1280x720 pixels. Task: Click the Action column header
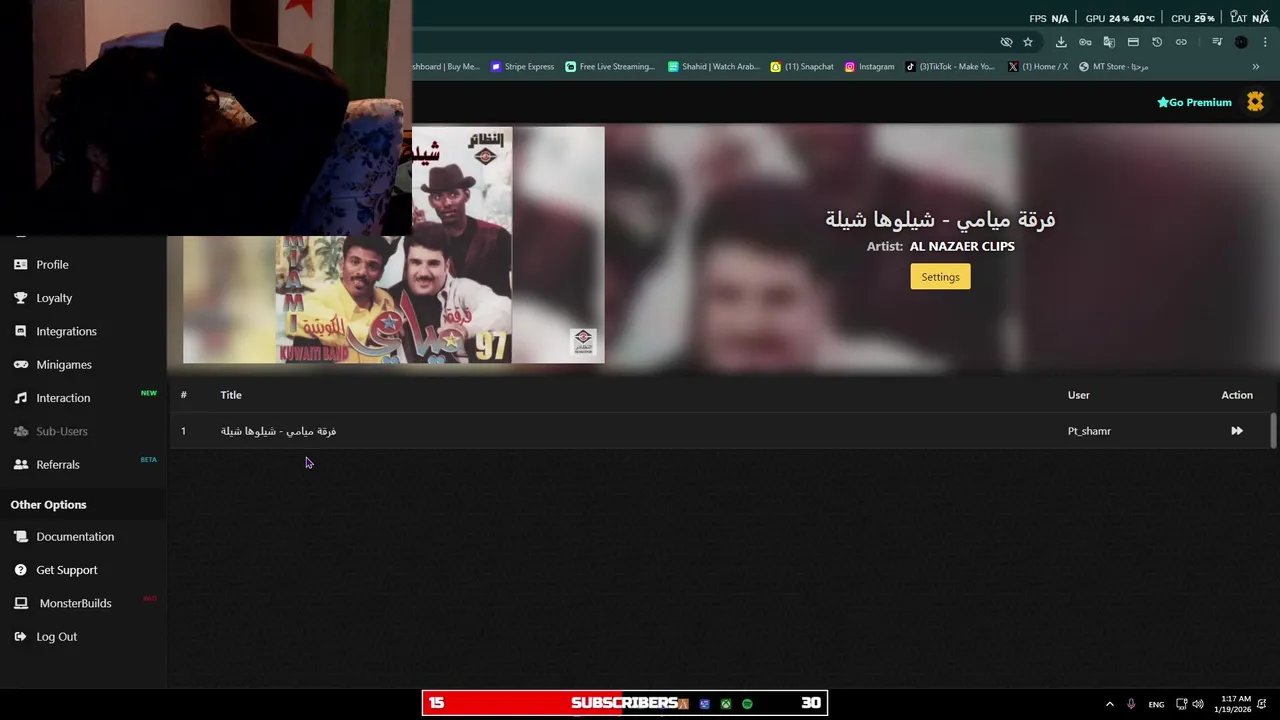[1237, 395]
